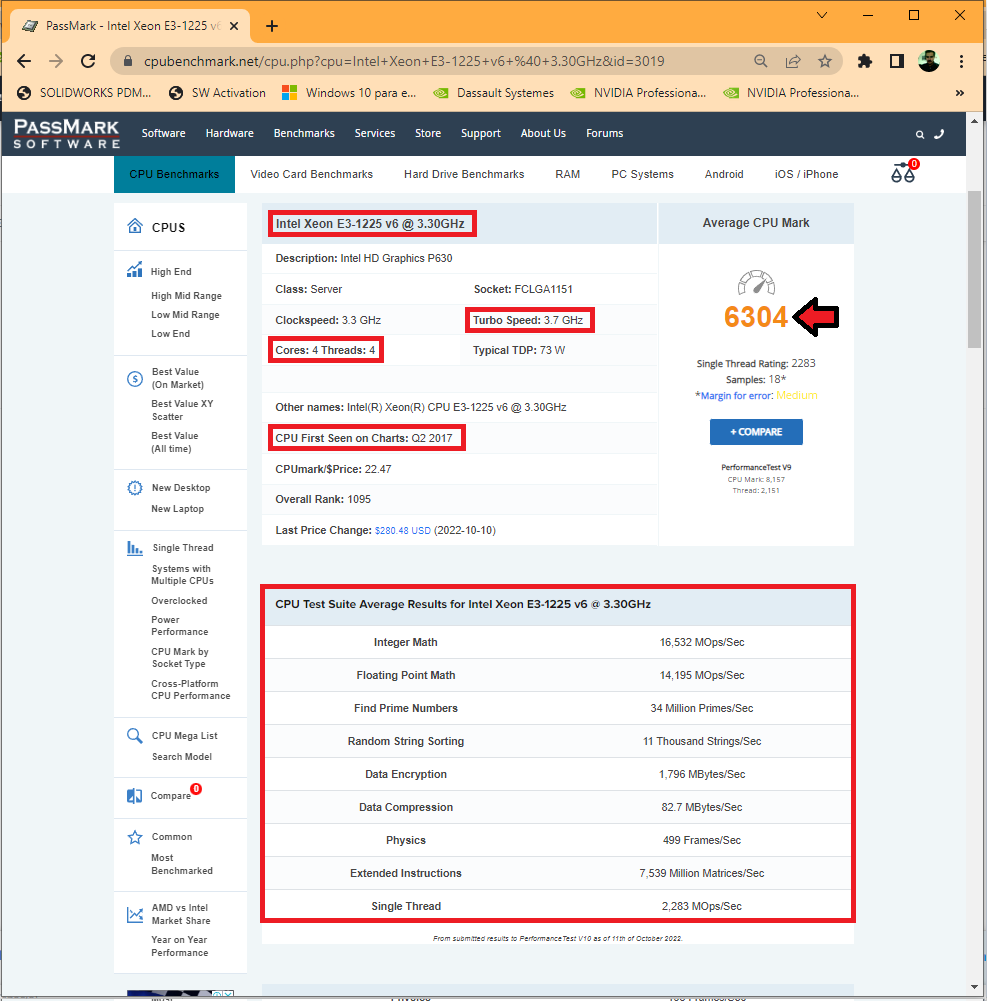
Task: Open the Hardware menu
Action: click(x=230, y=133)
